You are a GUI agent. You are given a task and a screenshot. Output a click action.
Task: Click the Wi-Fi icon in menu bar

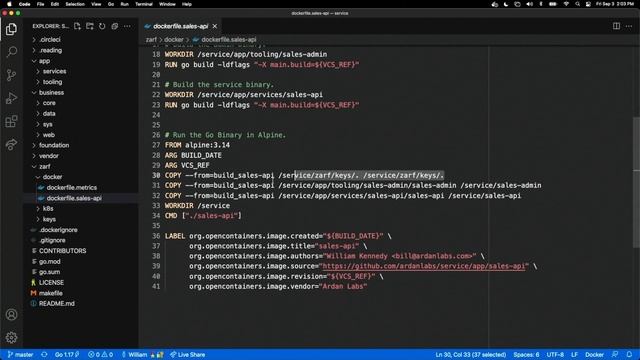[x=566, y=4]
